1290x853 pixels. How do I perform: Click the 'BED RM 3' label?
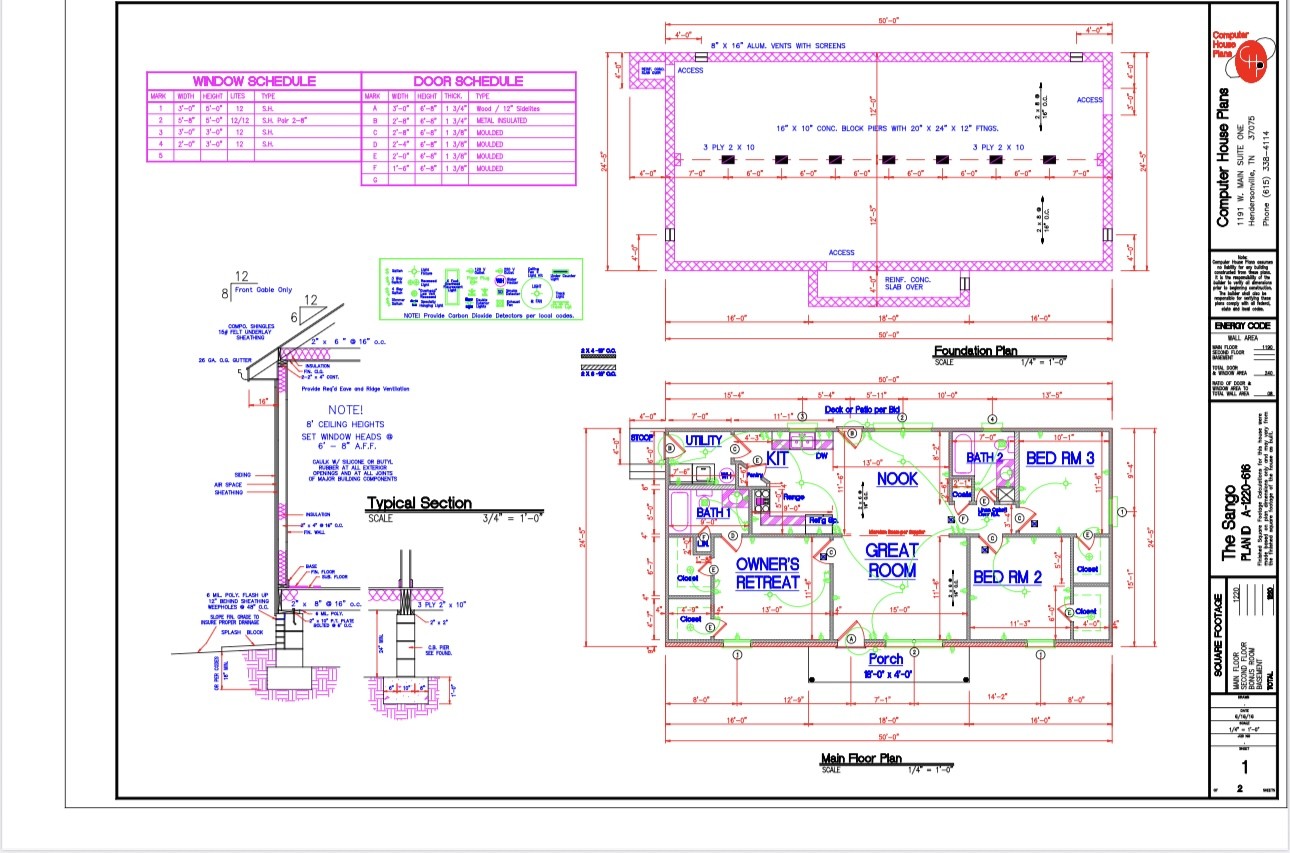1060,457
